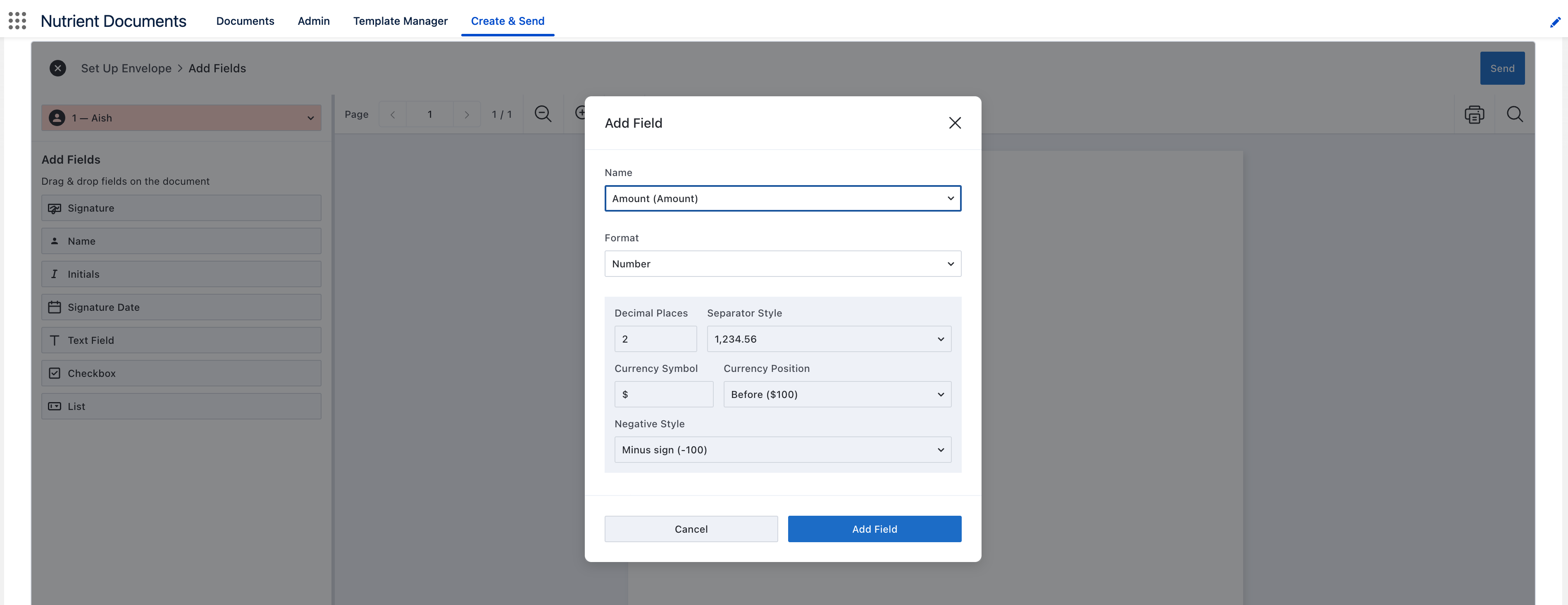Screen dimensions: 1568x605
Task: Open the apps grid menu
Action: click(x=18, y=20)
